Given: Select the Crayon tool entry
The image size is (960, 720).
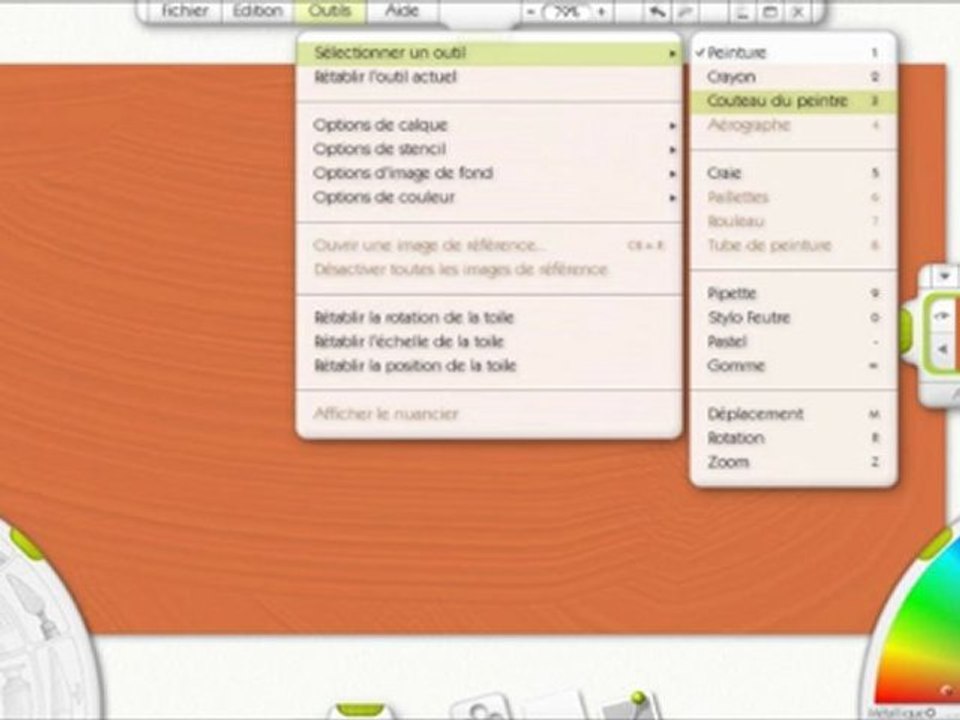Looking at the screenshot, I should (793, 77).
